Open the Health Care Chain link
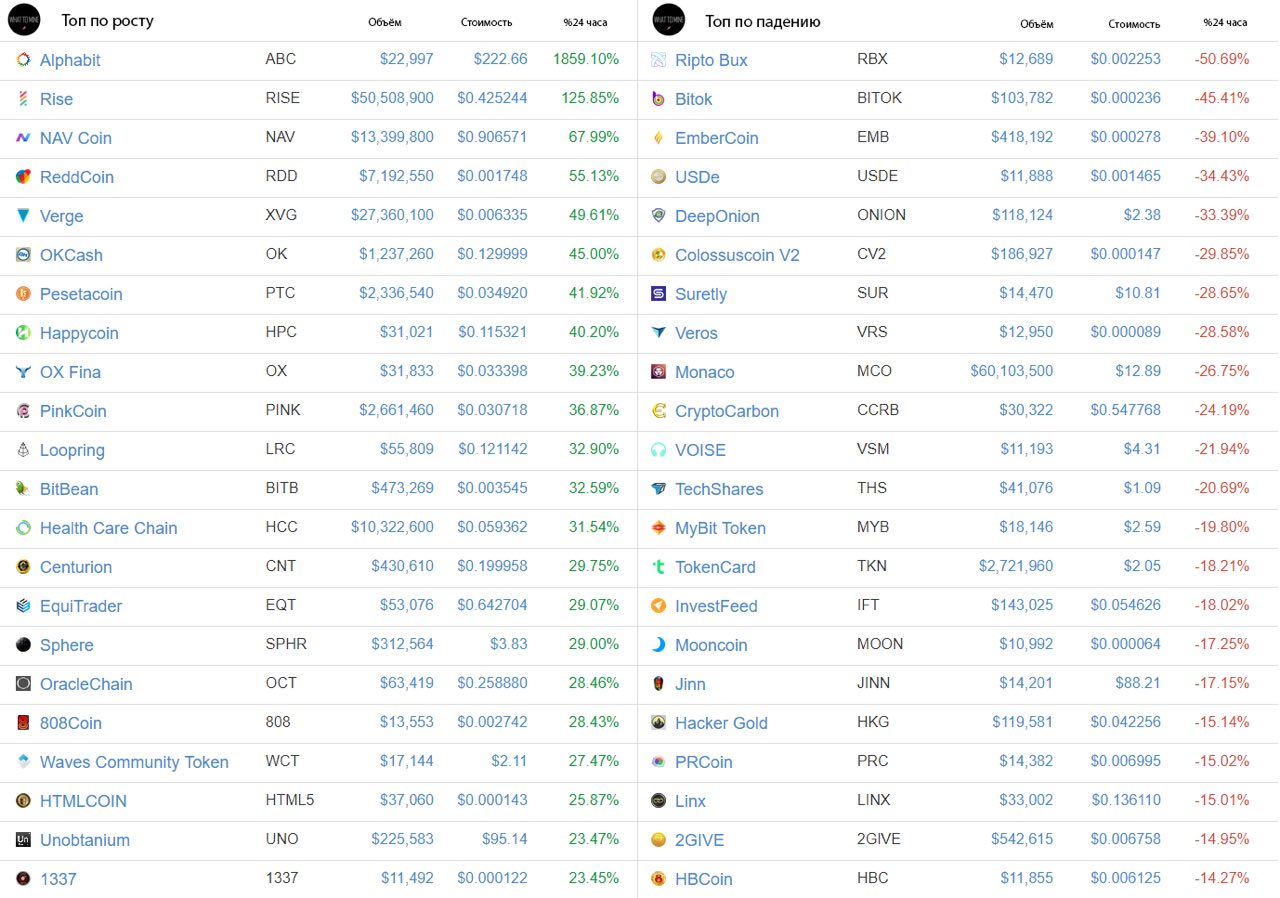 pyautogui.click(x=109, y=528)
